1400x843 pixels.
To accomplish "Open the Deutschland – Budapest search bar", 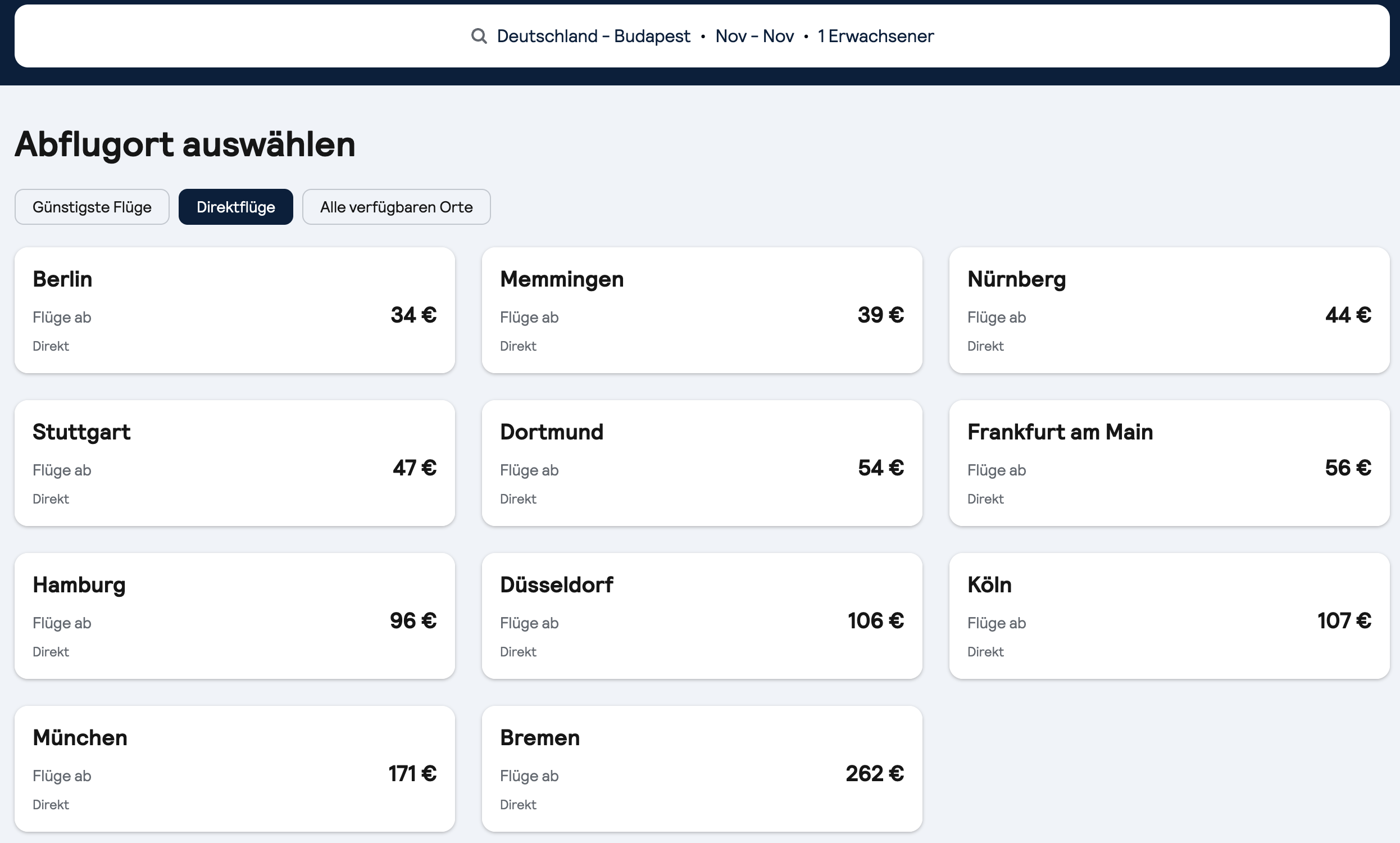I will pos(593,37).
